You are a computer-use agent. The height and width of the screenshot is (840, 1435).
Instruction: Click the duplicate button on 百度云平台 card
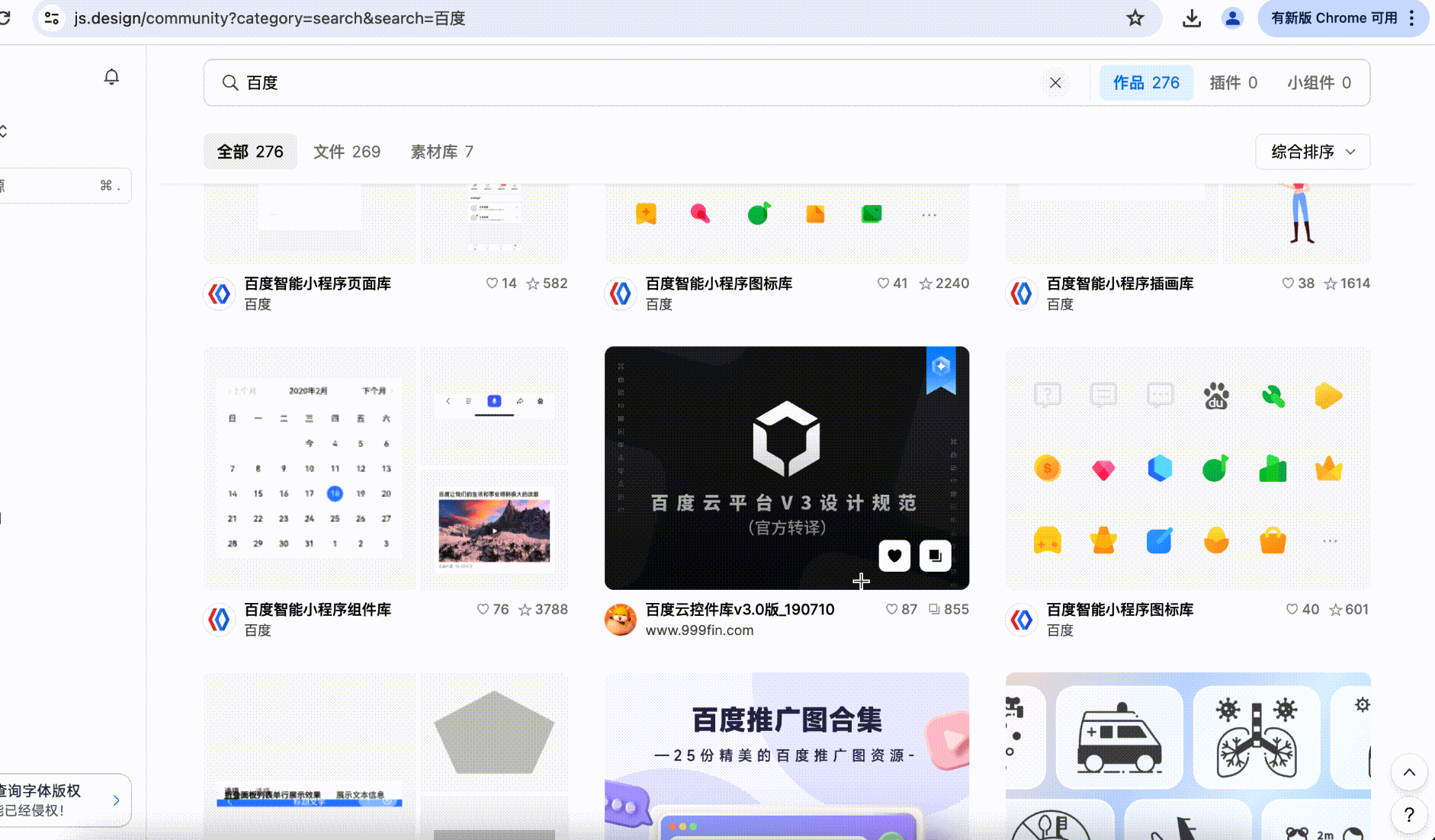935,556
